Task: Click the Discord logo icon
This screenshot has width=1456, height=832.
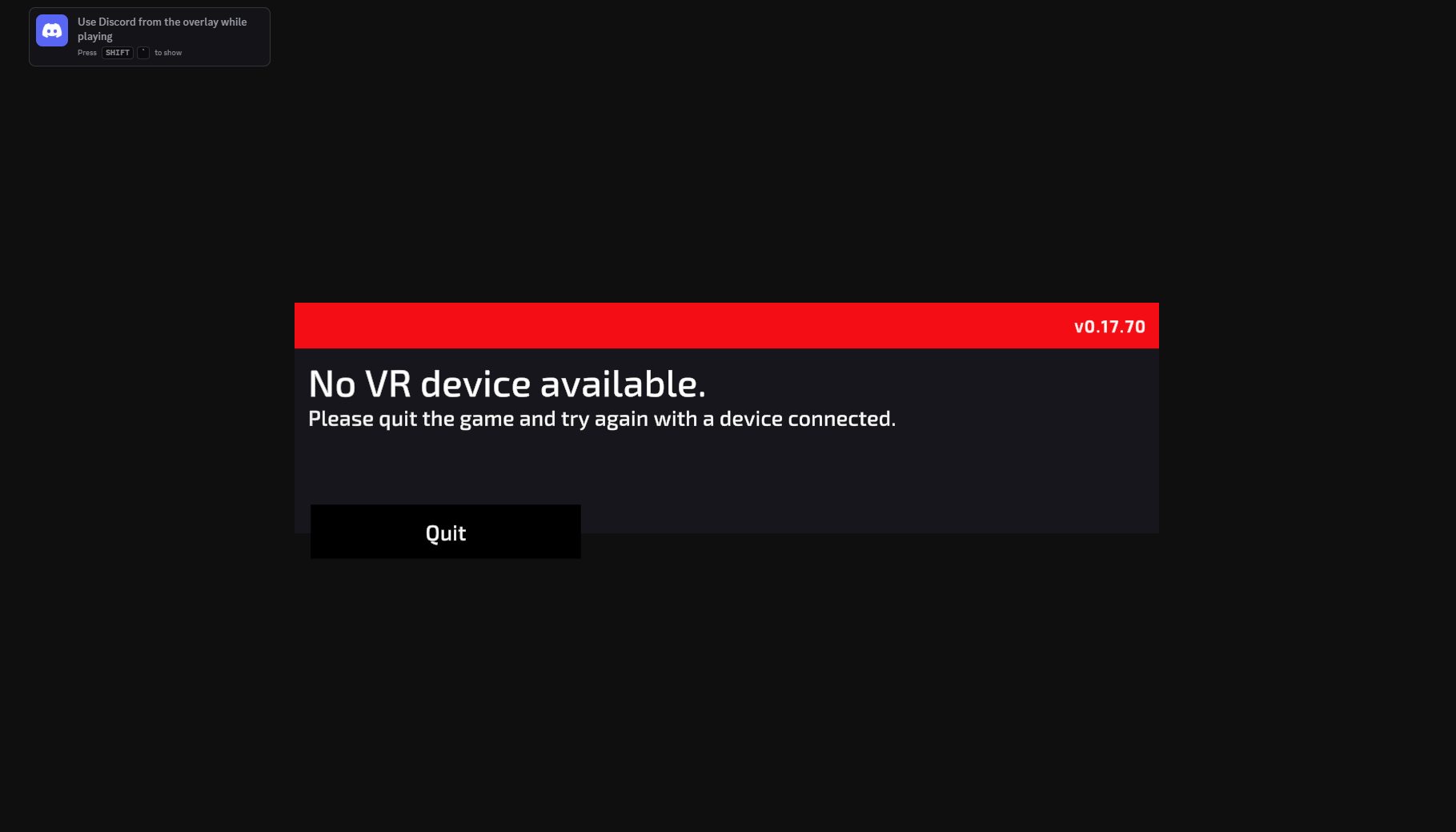Action: coord(52,30)
